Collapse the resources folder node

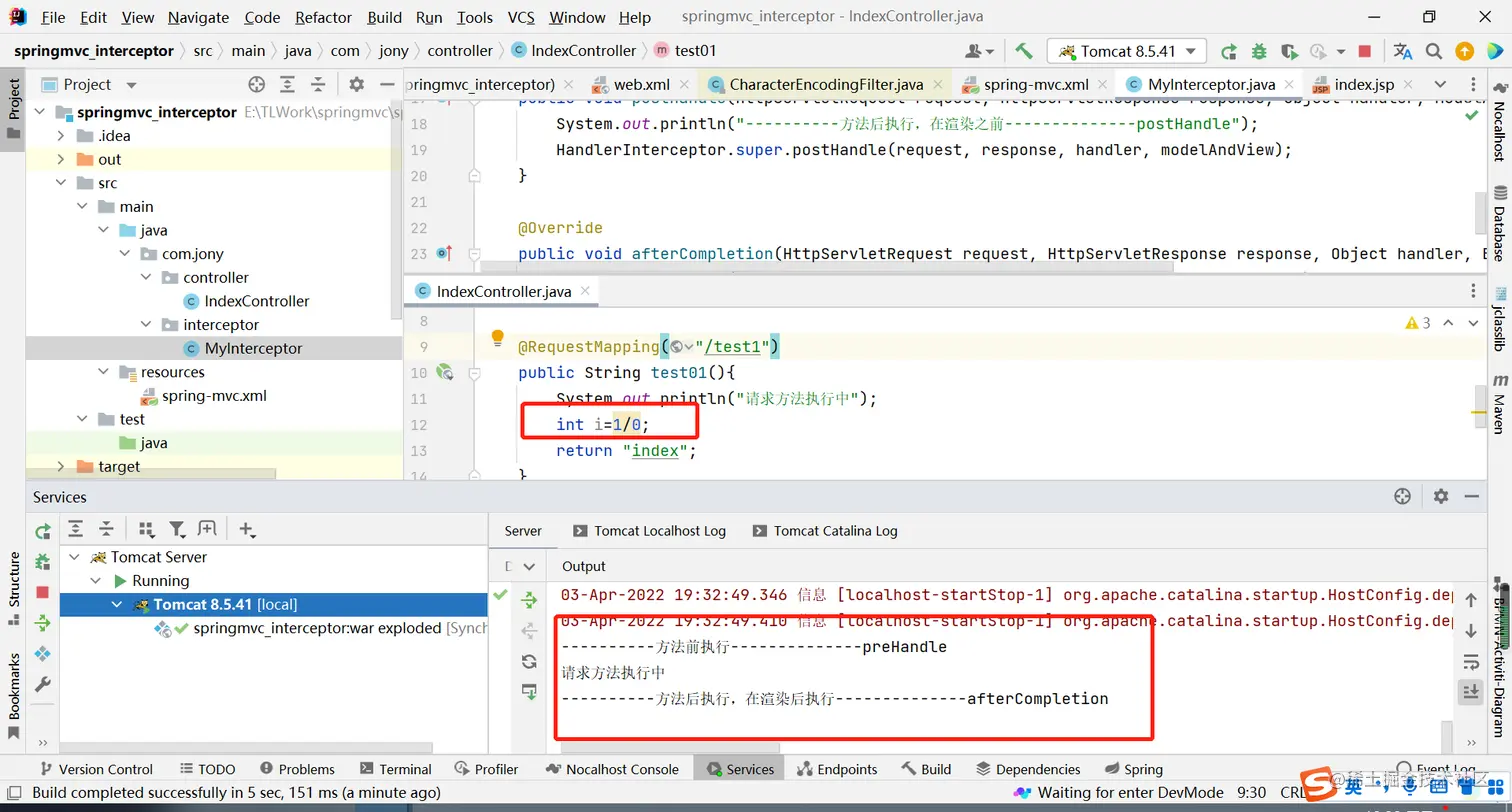[x=103, y=372]
